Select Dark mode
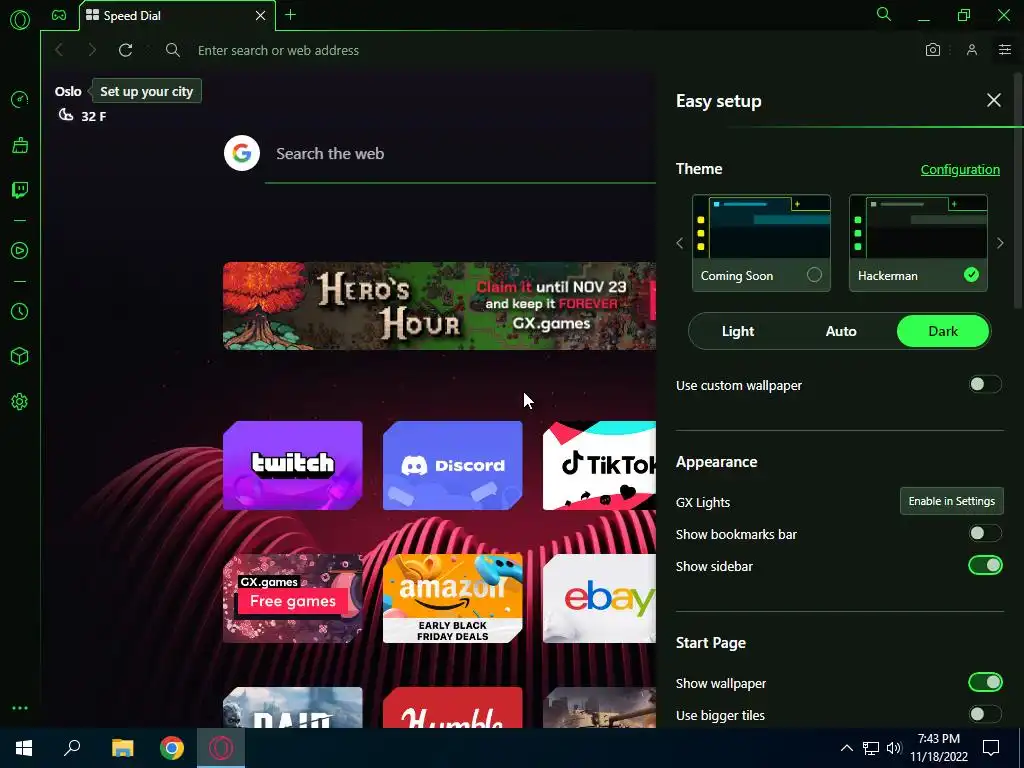Screen dimensions: 1024x768 pos(943,331)
